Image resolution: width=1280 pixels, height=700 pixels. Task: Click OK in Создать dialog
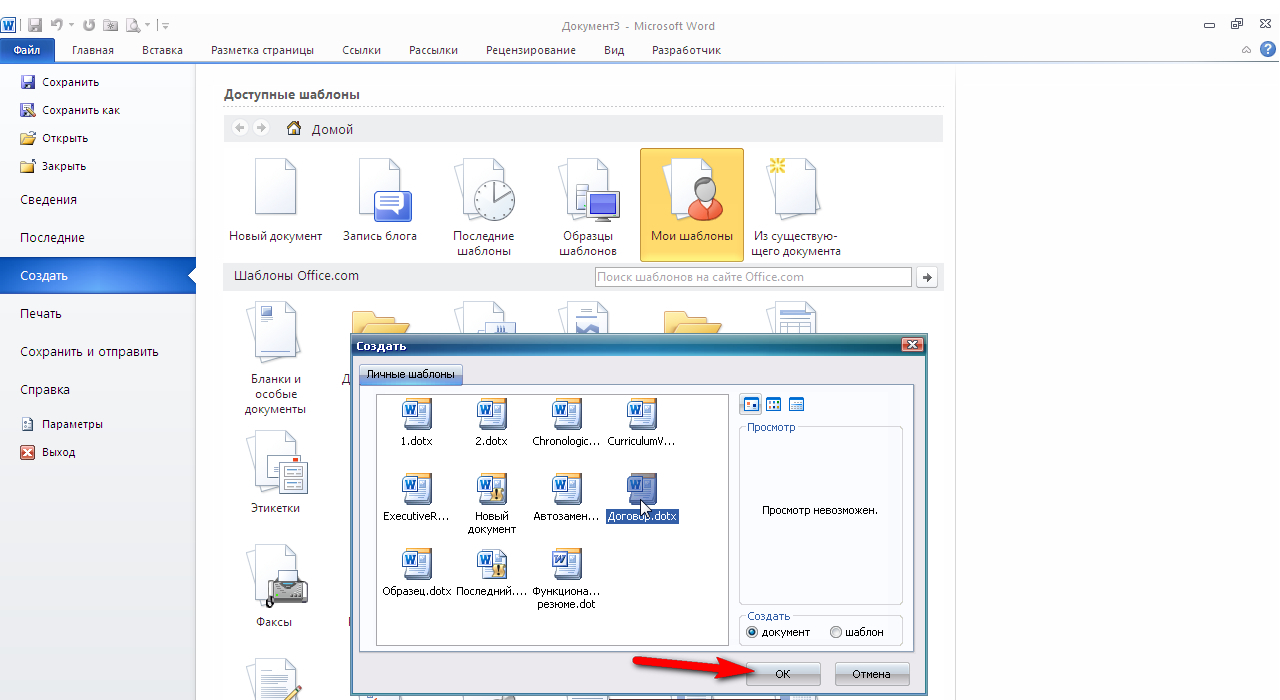click(x=783, y=674)
